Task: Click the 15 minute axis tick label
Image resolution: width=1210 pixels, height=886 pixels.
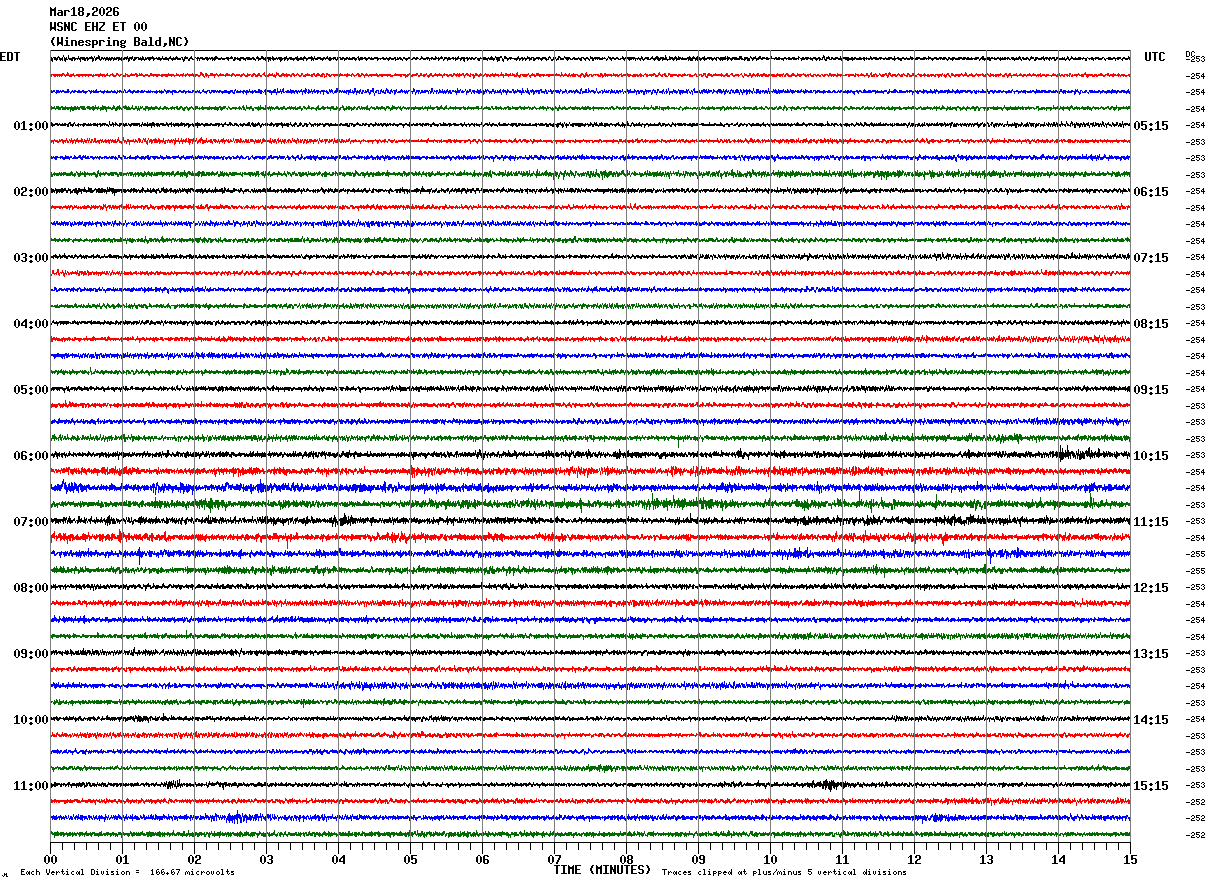Action: [x=1130, y=859]
